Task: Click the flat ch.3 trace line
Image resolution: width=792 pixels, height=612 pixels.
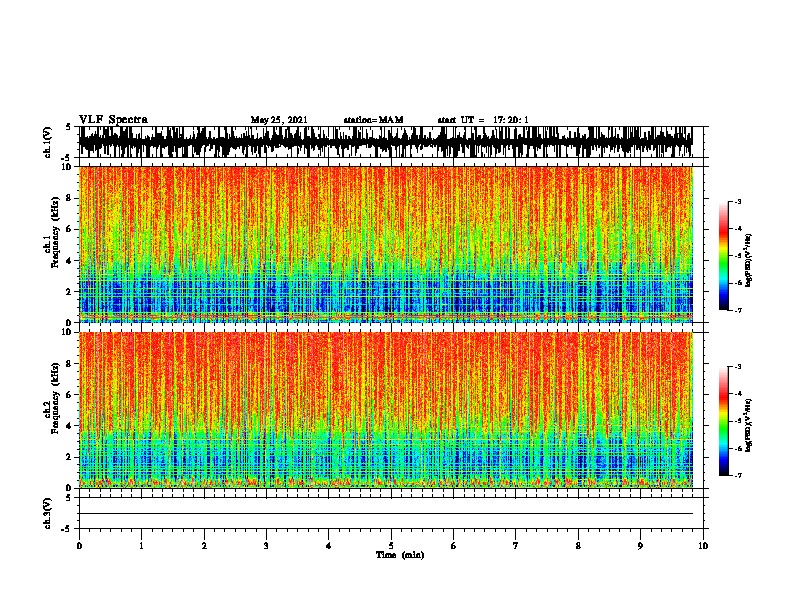Action: pyautogui.click(x=386, y=514)
